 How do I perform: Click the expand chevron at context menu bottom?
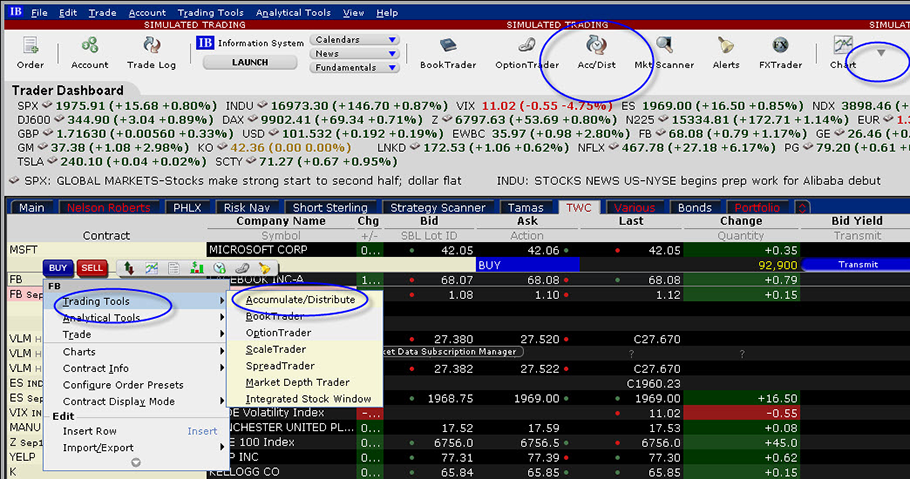pyautogui.click(x=136, y=463)
